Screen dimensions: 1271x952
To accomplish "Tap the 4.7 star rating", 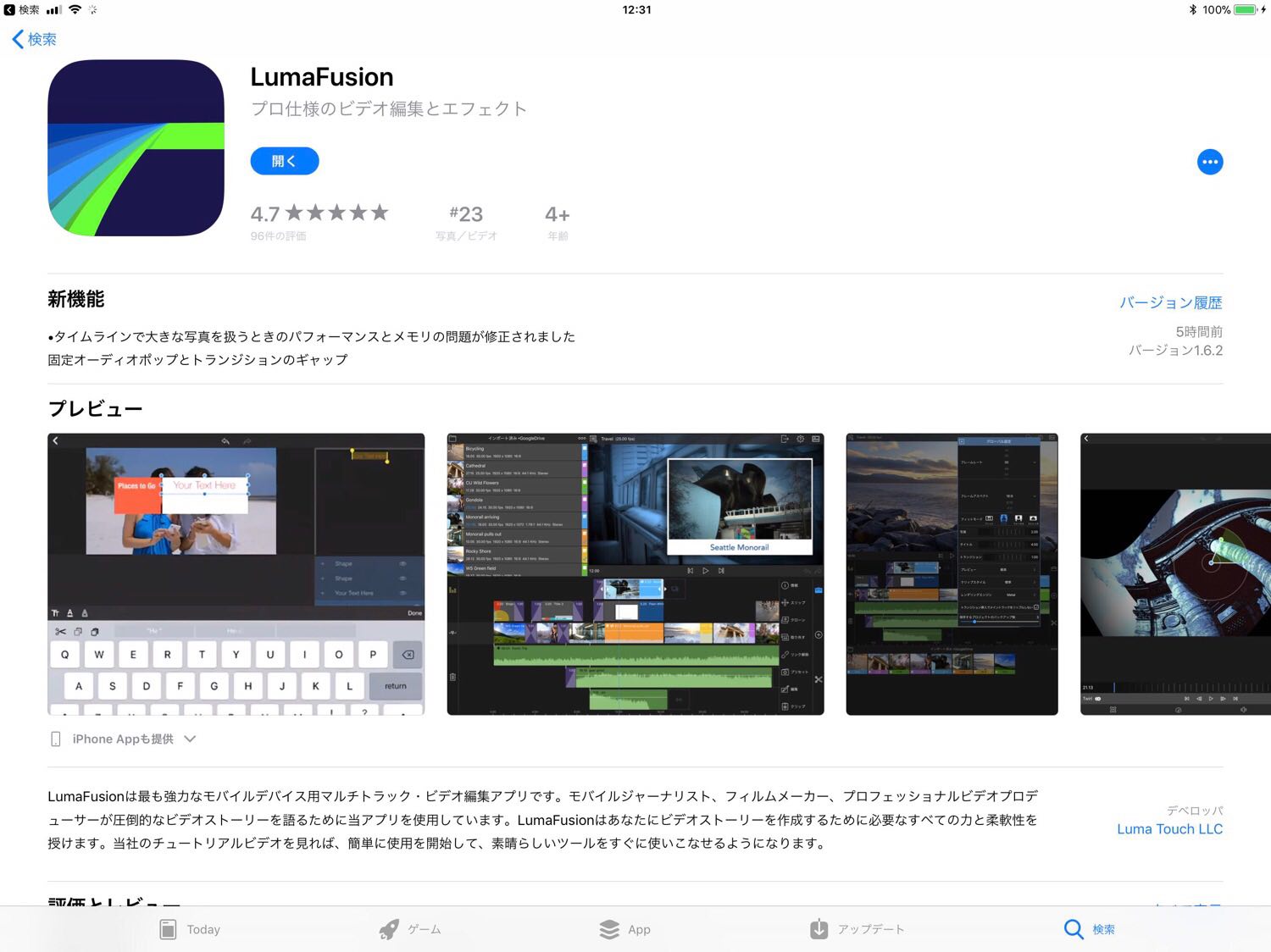I will pyautogui.click(x=319, y=213).
